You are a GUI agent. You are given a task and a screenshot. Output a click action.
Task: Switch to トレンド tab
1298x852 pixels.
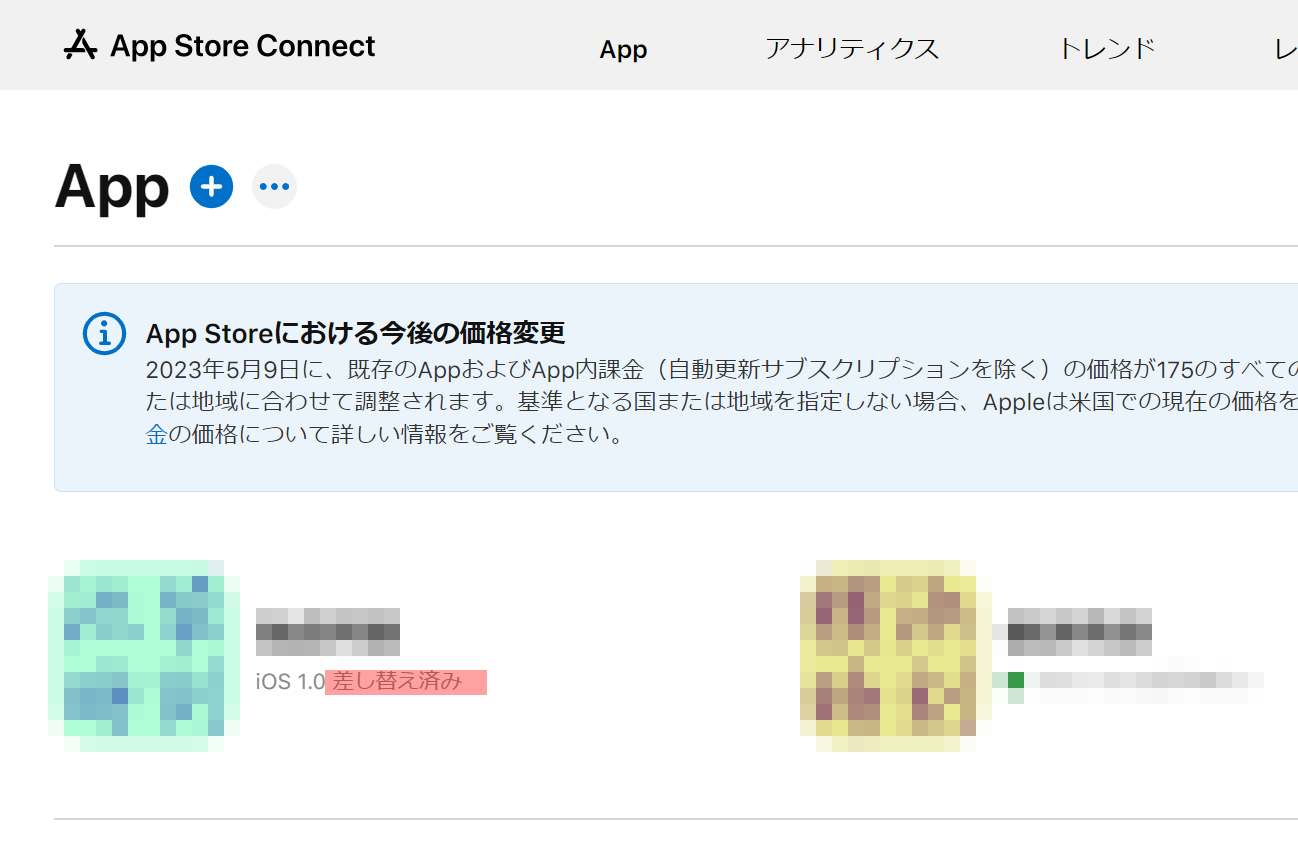click(1107, 48)
